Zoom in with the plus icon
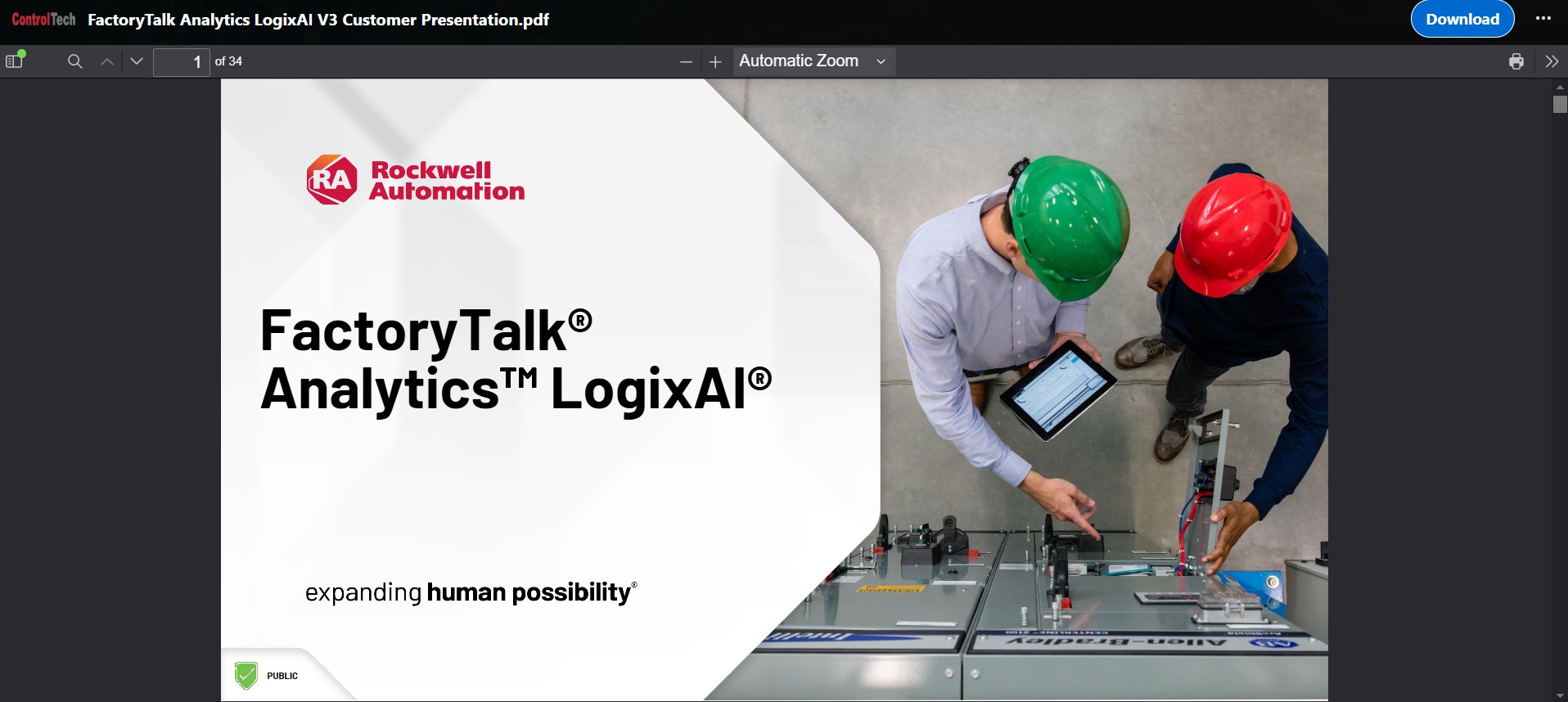 tap(715, 61)
